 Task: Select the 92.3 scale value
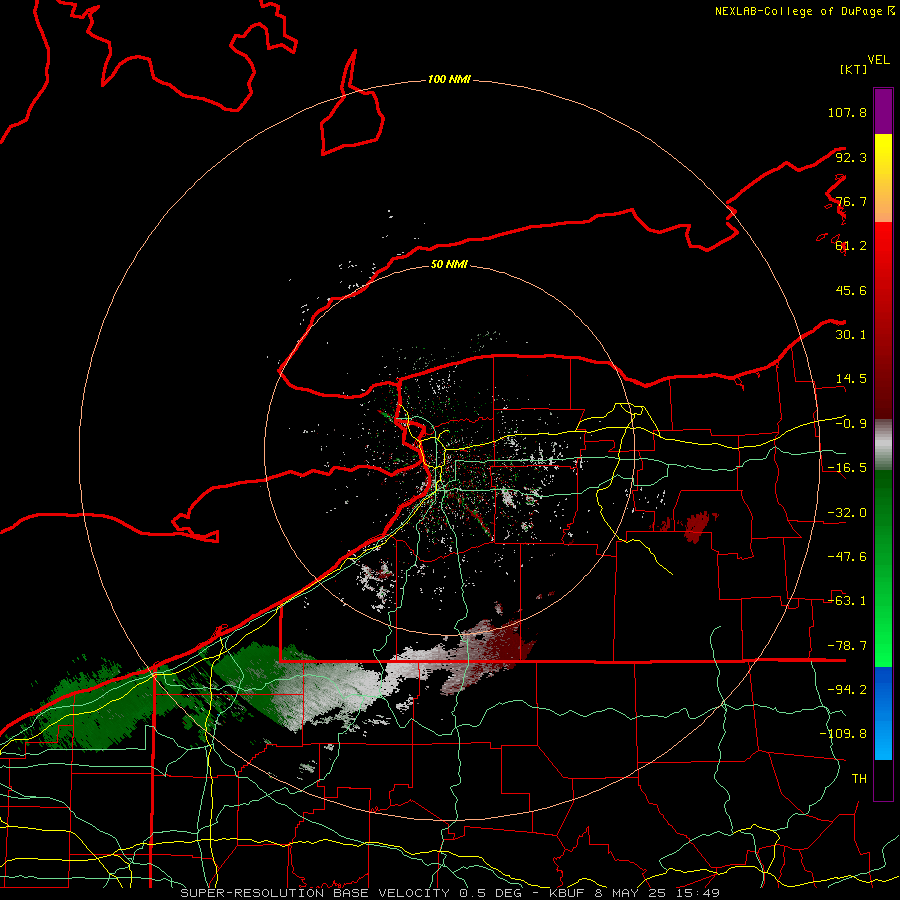[851, 157]
